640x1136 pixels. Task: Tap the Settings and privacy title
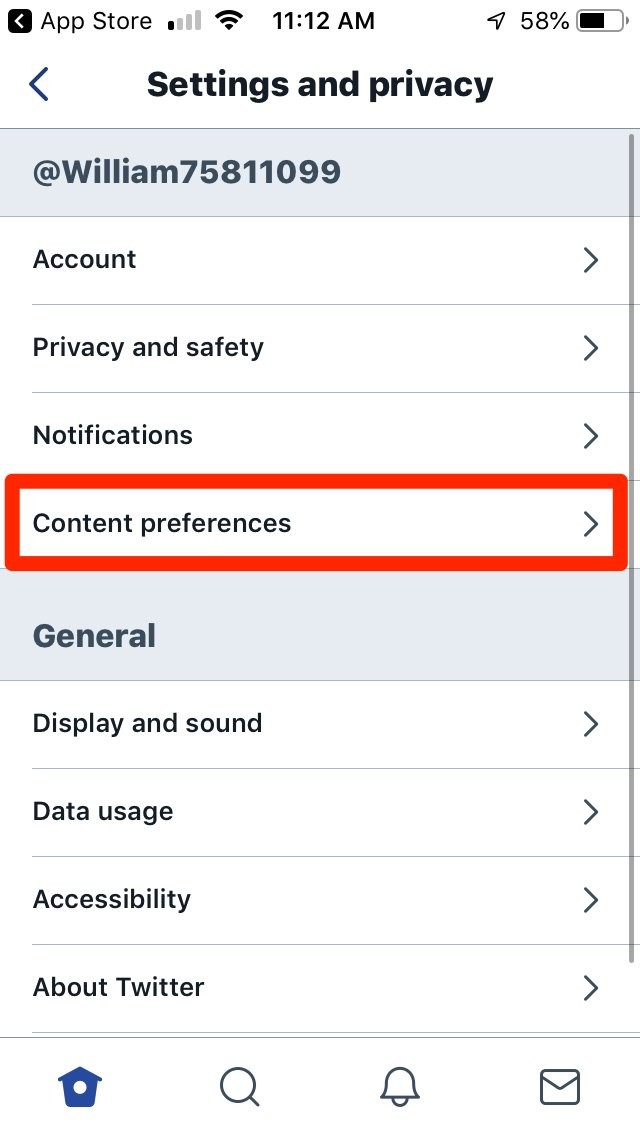320,85
